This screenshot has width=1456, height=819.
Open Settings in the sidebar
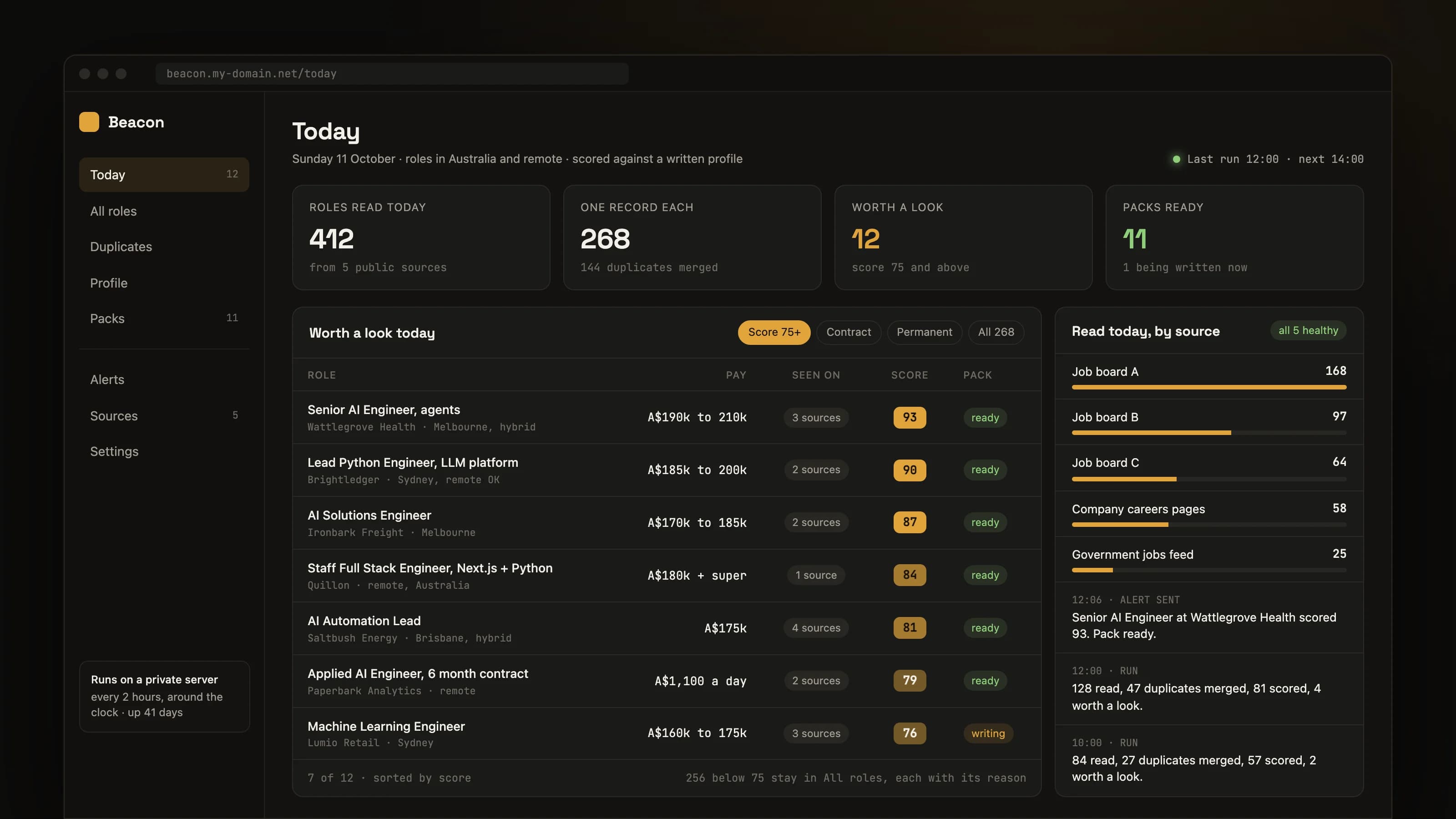tap(164, 451)
